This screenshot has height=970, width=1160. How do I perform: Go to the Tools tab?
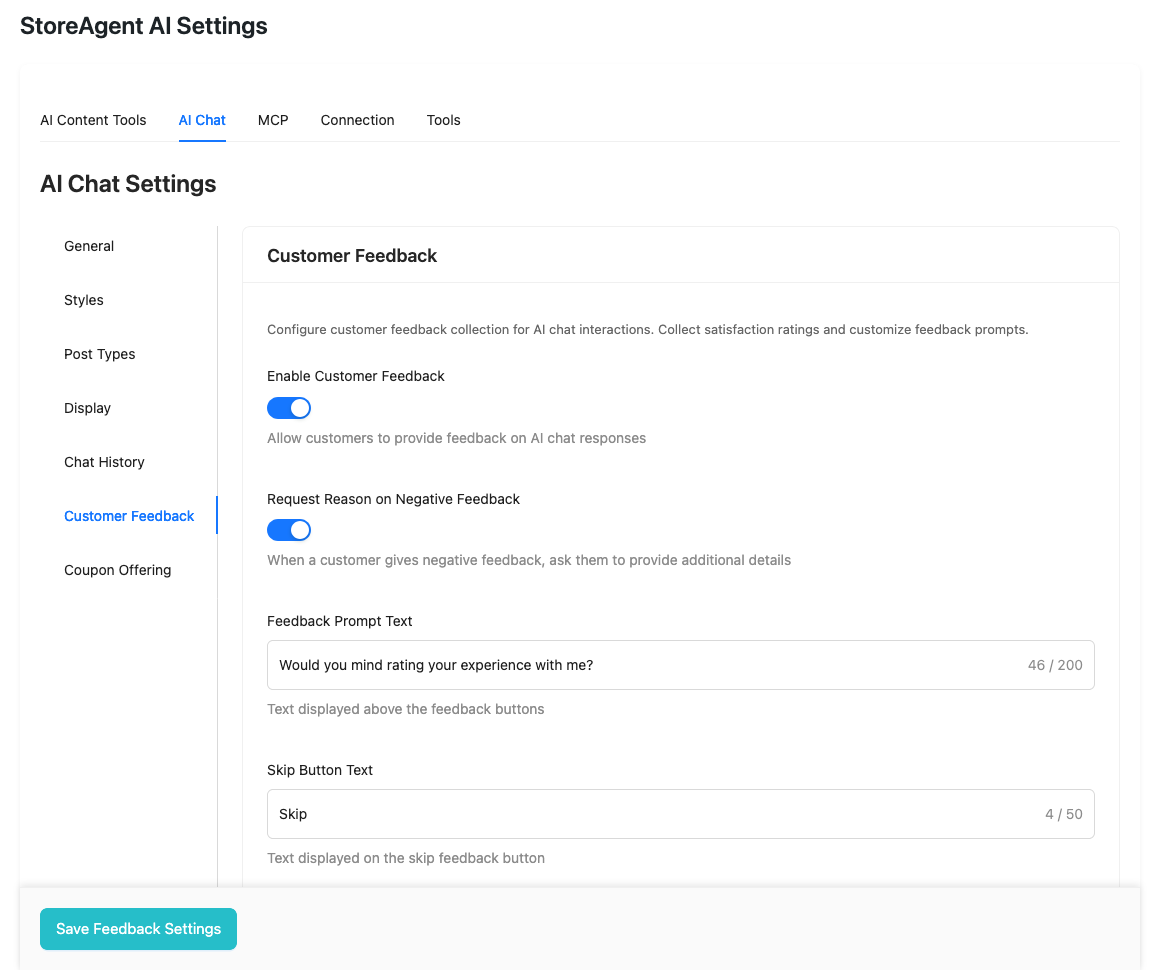coord(443,120)
